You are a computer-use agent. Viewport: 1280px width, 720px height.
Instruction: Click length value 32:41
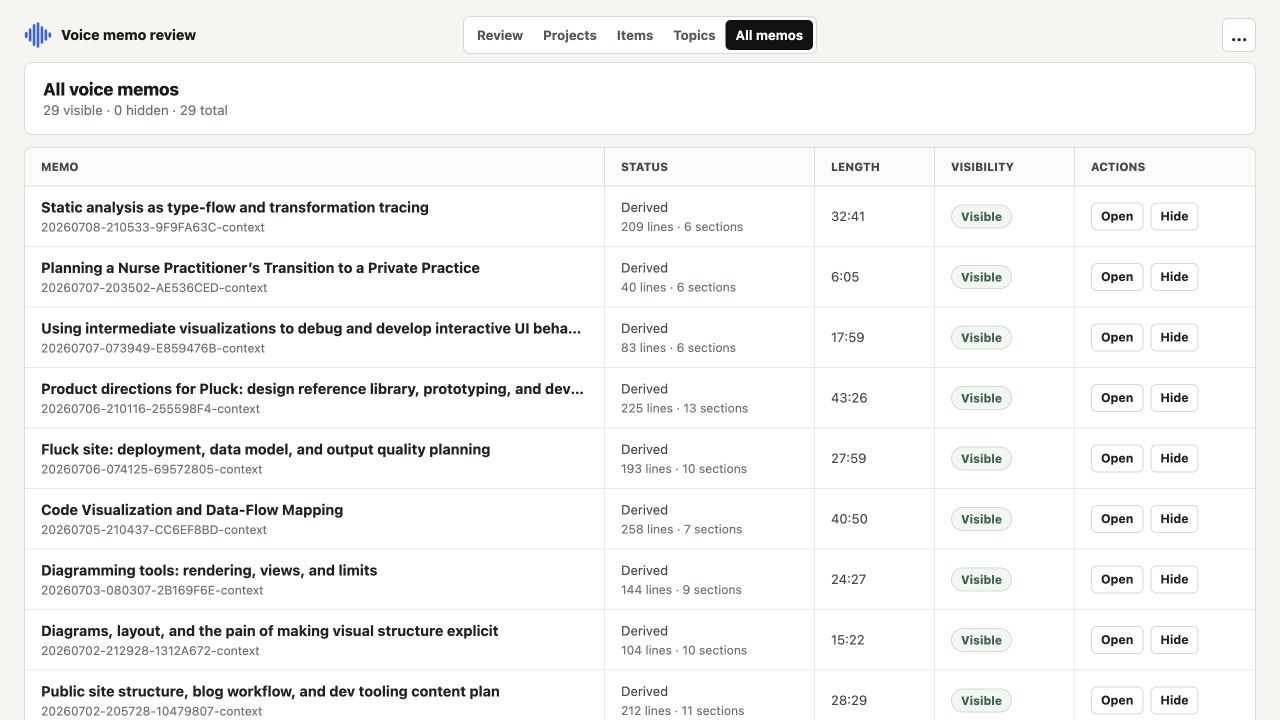pyautogui.click(x=848, y=216)
